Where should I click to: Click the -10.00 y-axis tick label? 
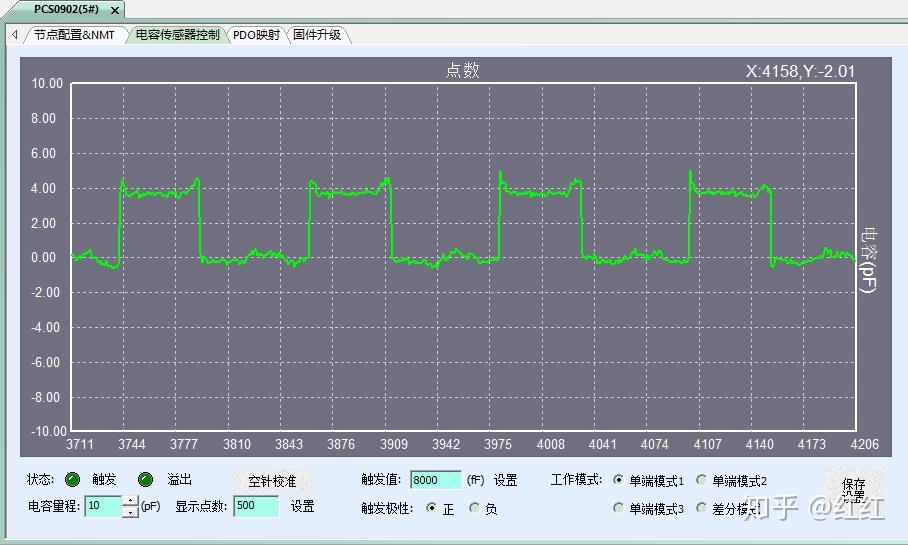49,431
